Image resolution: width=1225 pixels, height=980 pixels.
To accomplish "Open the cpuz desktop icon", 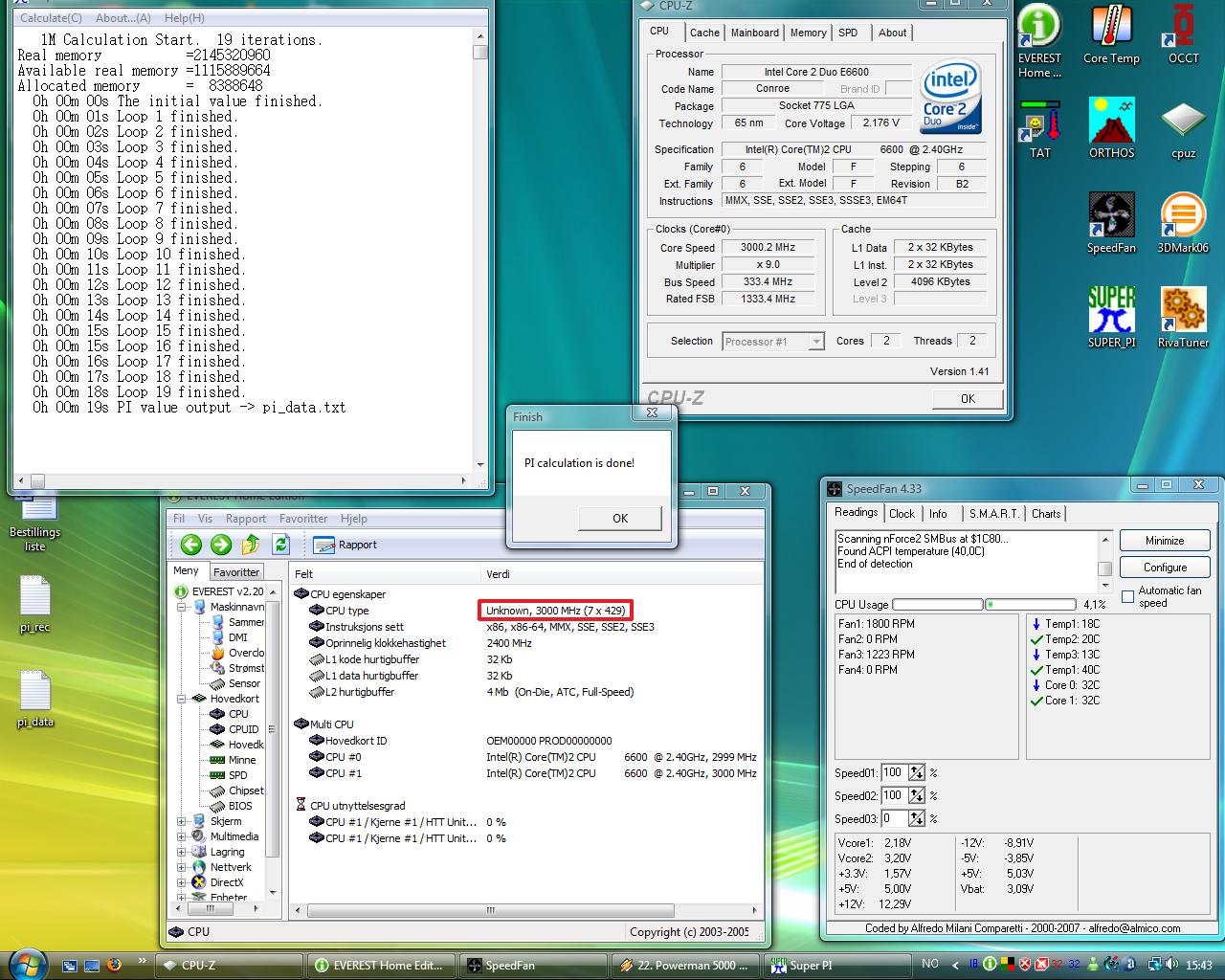I will click(1183, 128).
